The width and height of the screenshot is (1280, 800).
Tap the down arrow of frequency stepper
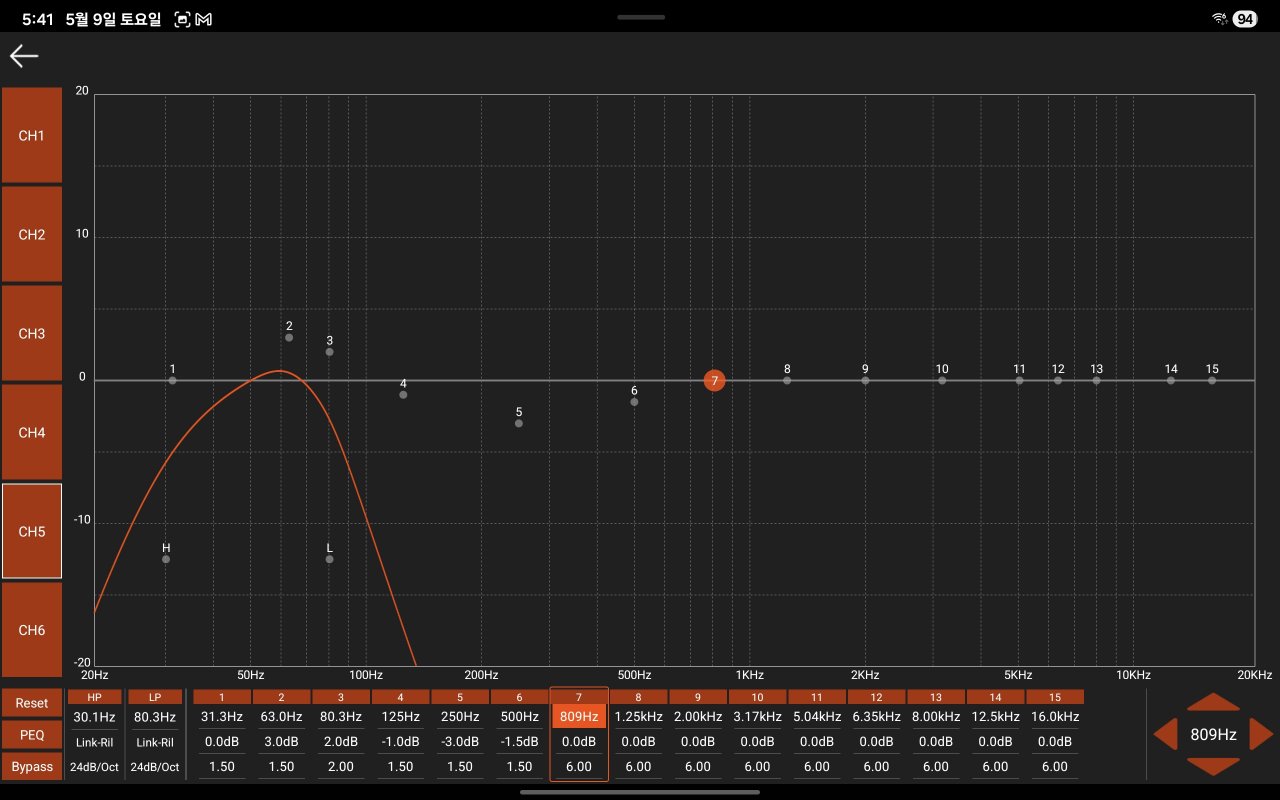(x=1213, y=766)
